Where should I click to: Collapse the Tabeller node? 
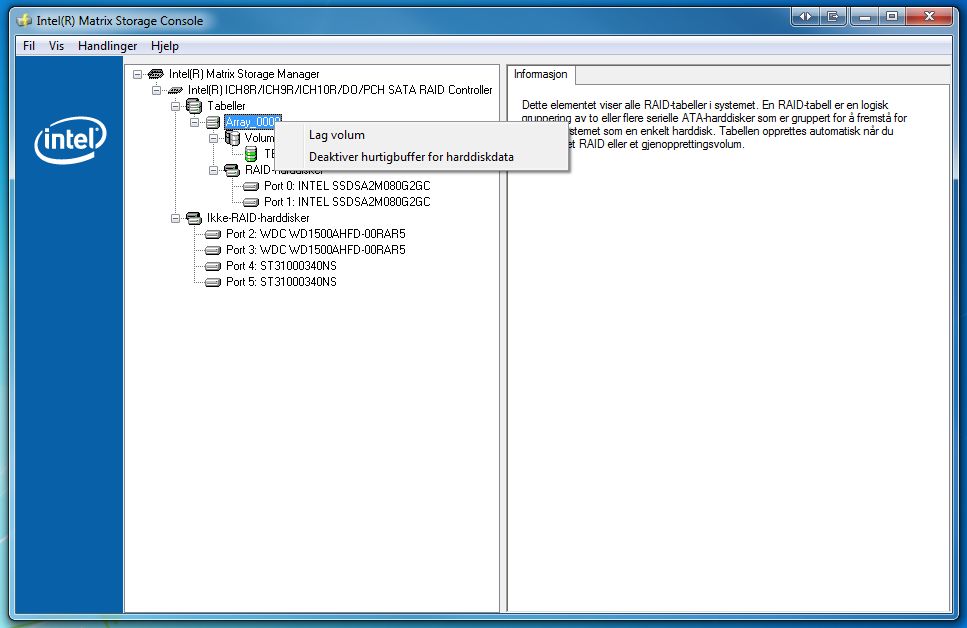[x=176, y=106]
